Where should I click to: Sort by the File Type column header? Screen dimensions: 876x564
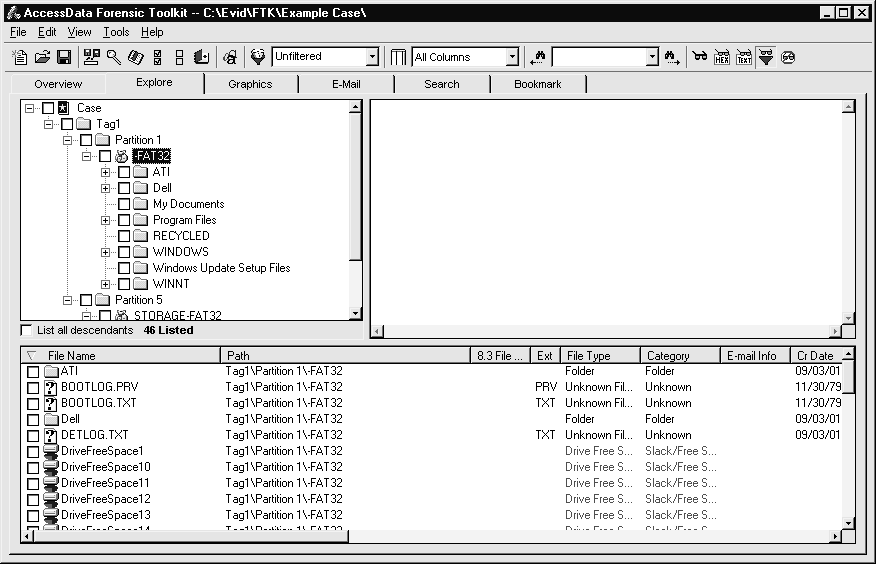[600, 356]
